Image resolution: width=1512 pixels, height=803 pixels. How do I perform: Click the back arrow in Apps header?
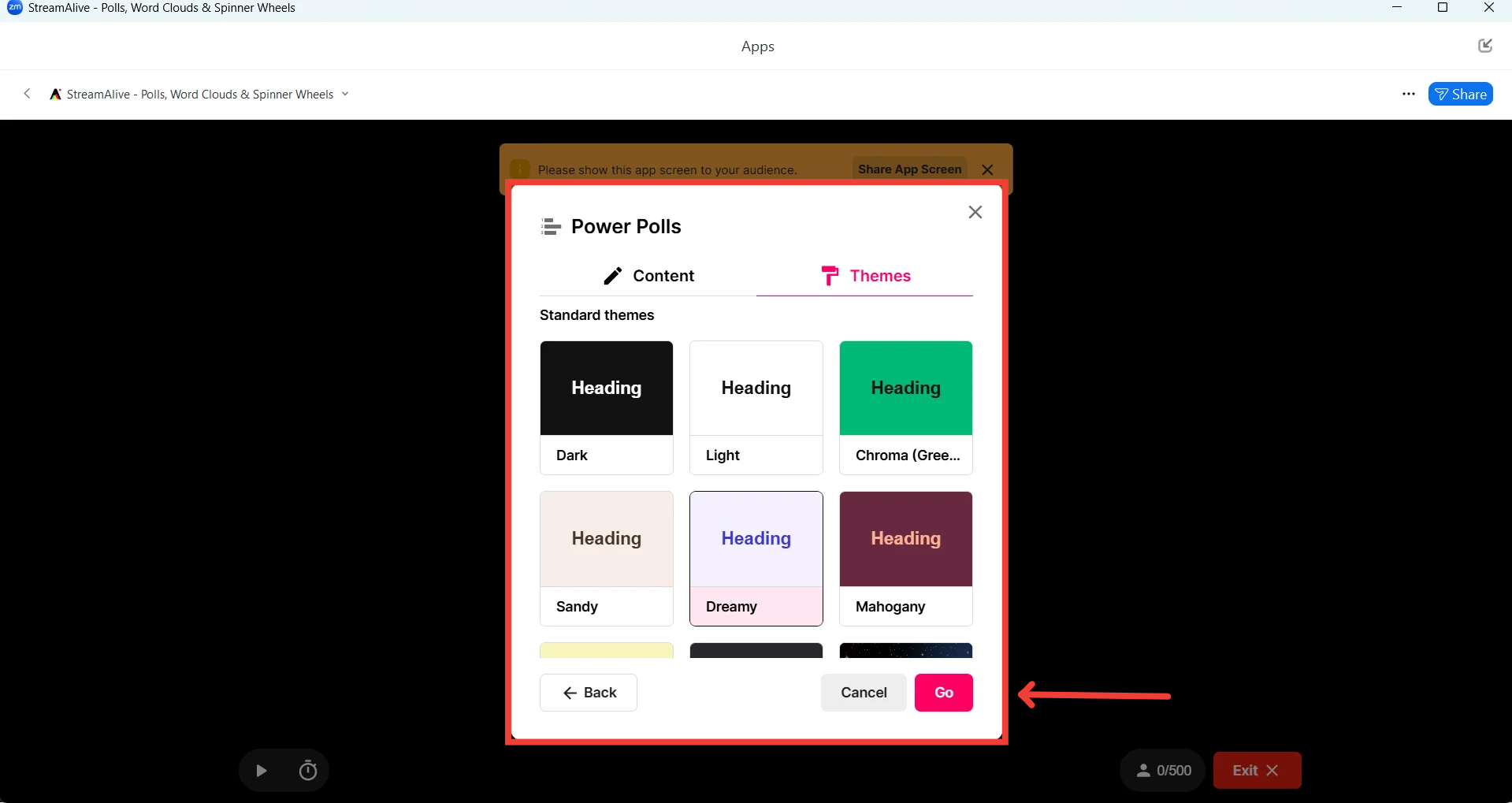click(28, 94)
